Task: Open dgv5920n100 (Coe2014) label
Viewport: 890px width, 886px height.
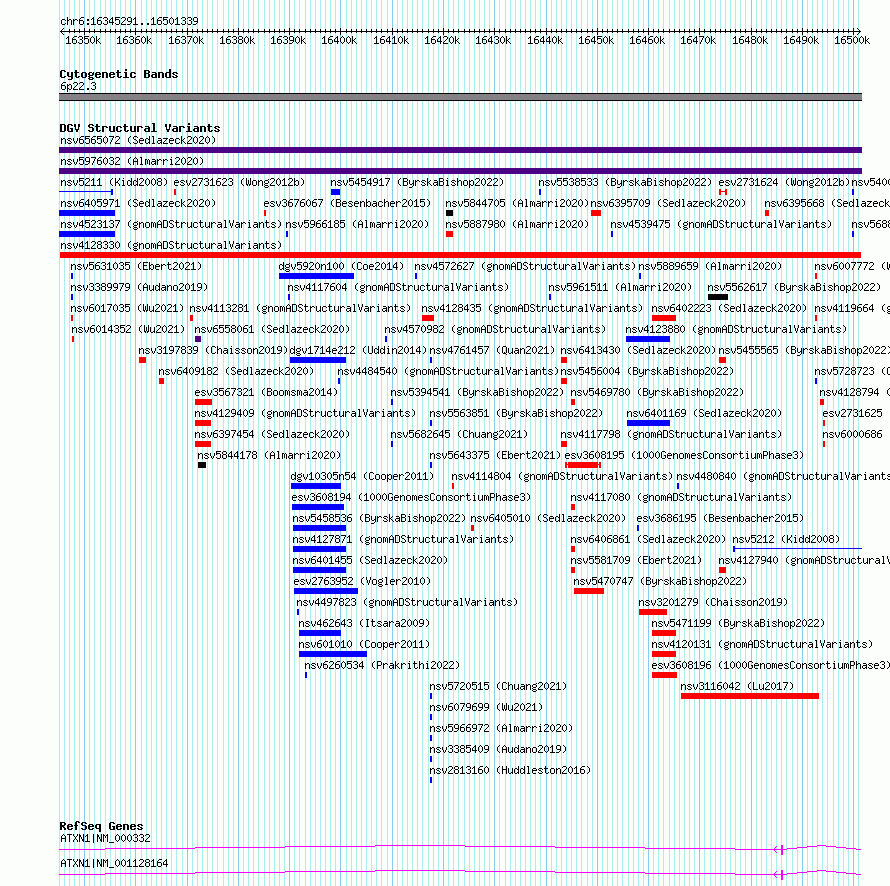Action: pyautogui.click(x=341, y=266)
